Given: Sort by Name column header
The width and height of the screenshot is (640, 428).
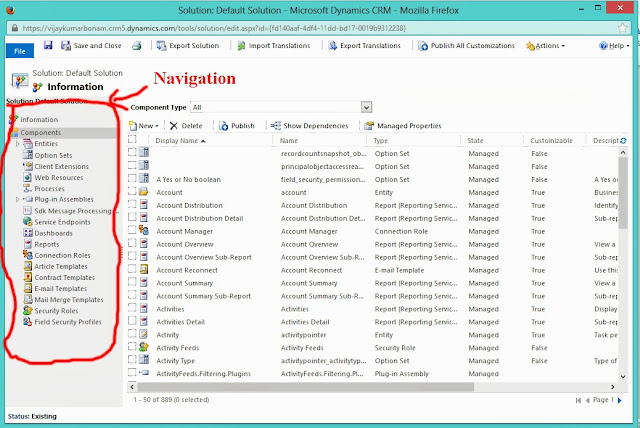Looking at the screenshot, I should [289, 140].
